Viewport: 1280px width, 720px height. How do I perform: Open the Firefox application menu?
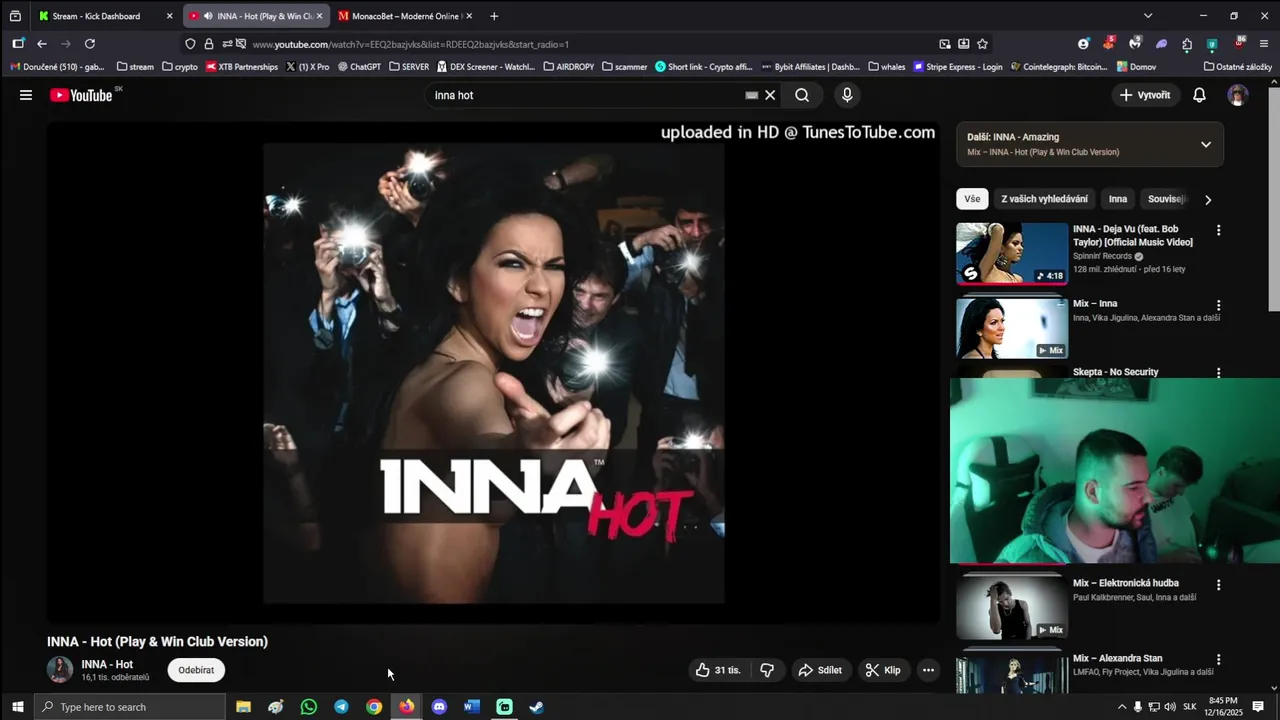tap(1264, 44)
